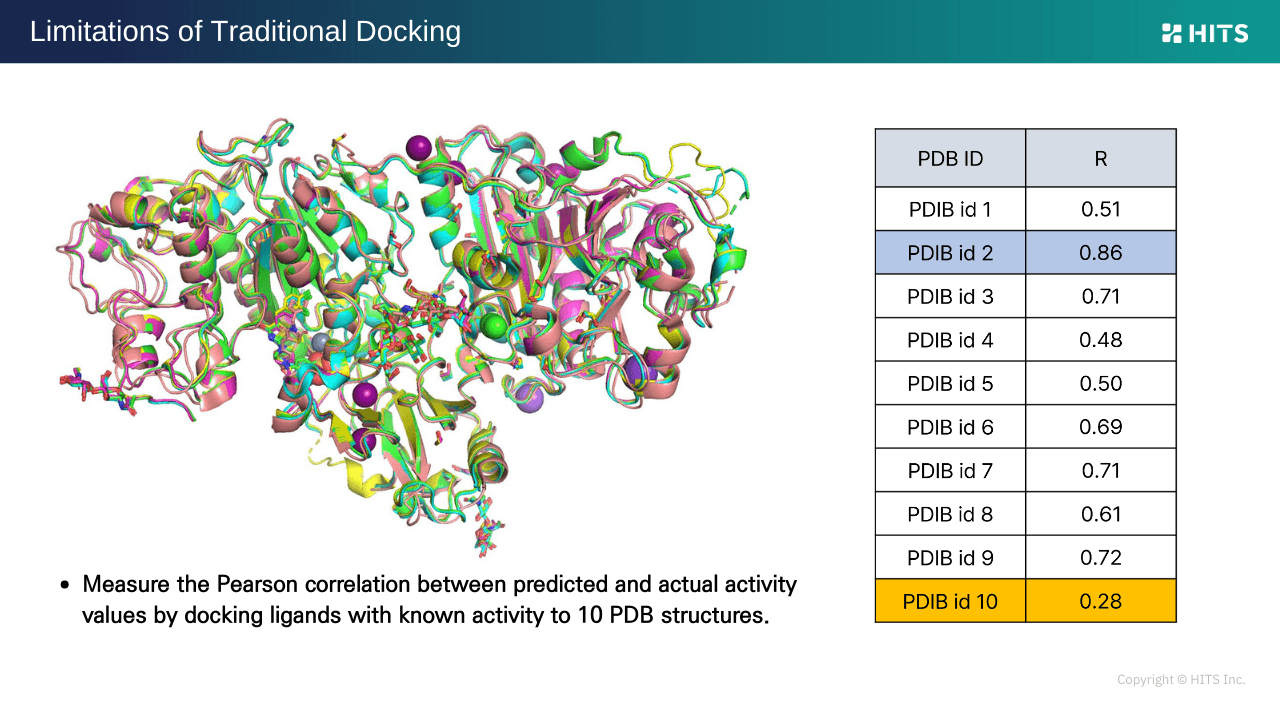Click the Pearson correlation bullet text

pyautogui.click(x=438, y=599)
